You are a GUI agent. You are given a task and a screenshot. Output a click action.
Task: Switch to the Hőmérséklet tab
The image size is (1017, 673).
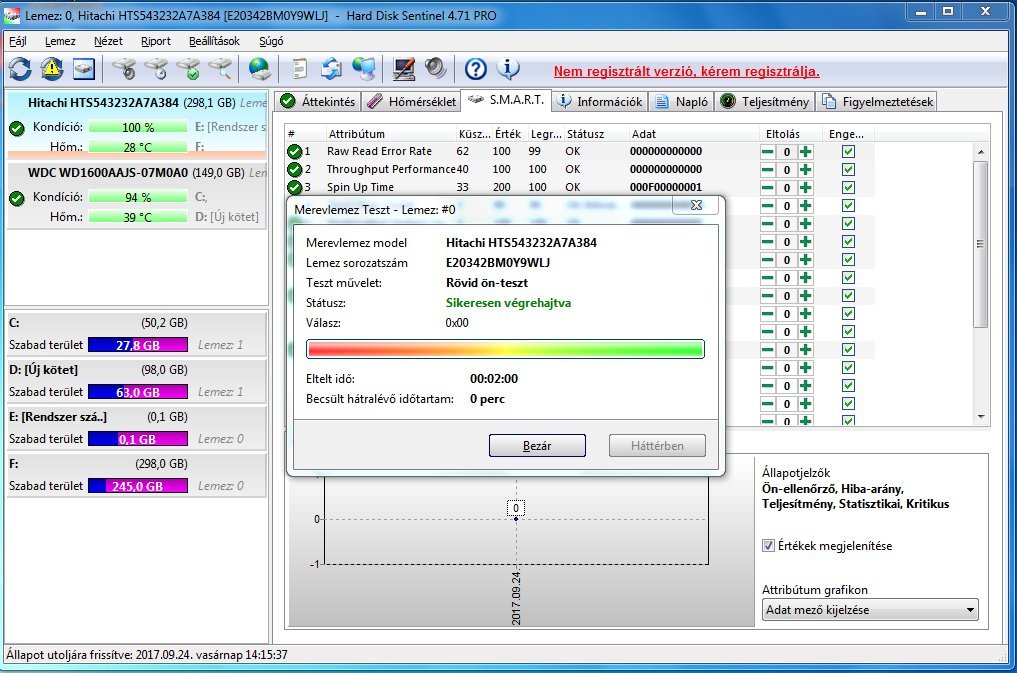[x=411, y=101]
